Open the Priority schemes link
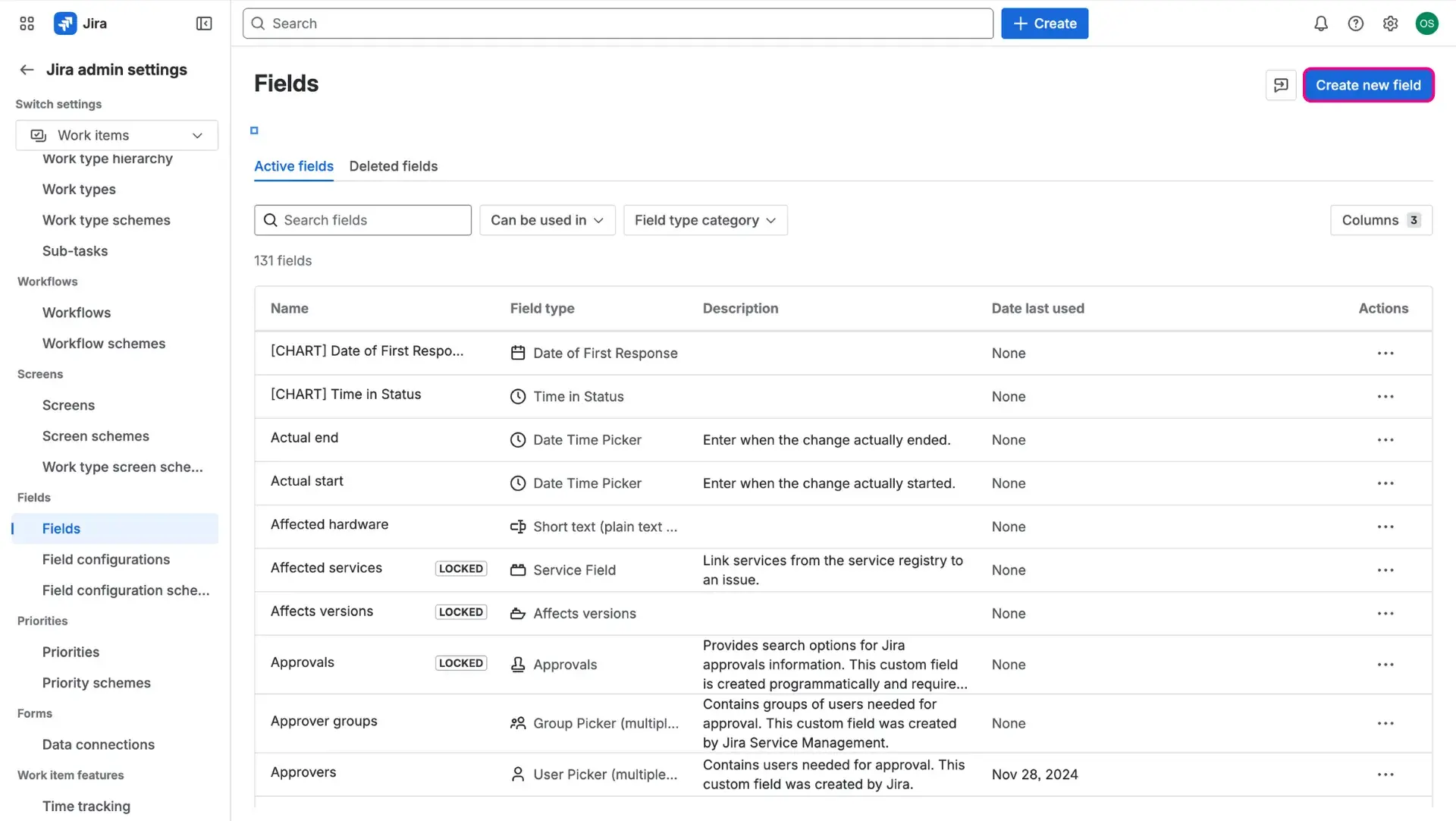Viewport: 1456px width, 821px height. click(x=96, y=682)
